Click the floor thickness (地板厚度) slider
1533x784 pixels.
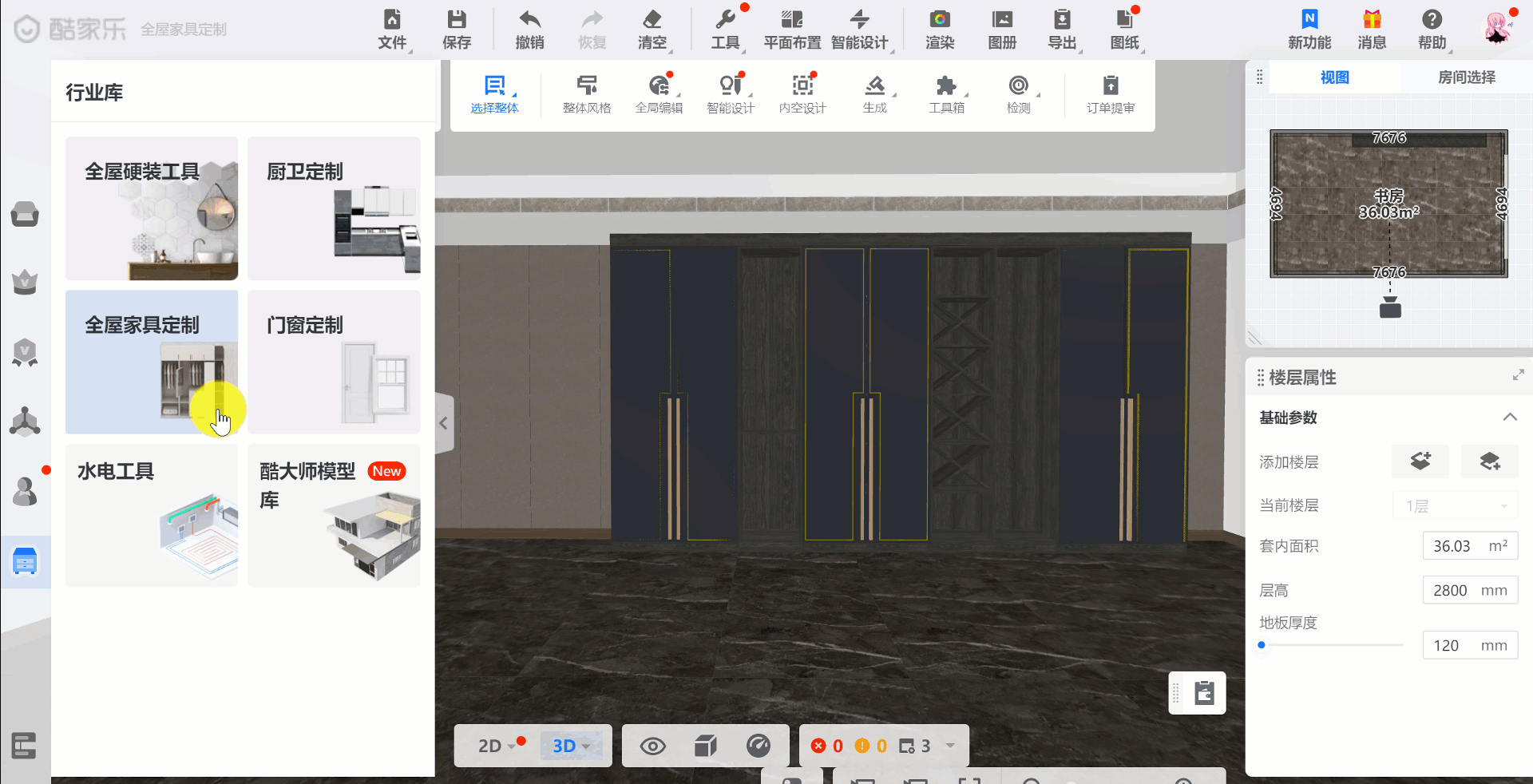coord(1331,645)
